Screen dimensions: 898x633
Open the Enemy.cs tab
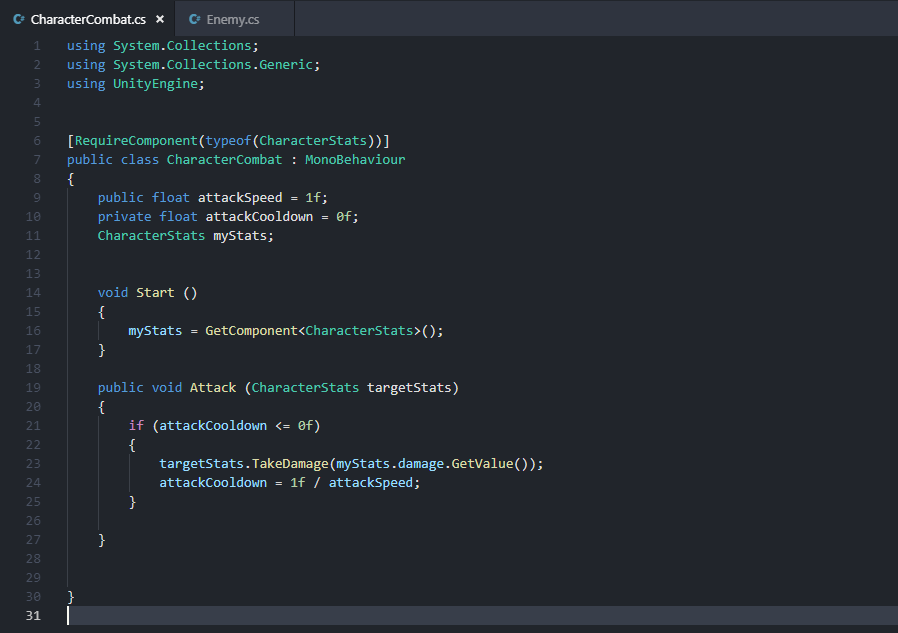(x=233, y=19)
